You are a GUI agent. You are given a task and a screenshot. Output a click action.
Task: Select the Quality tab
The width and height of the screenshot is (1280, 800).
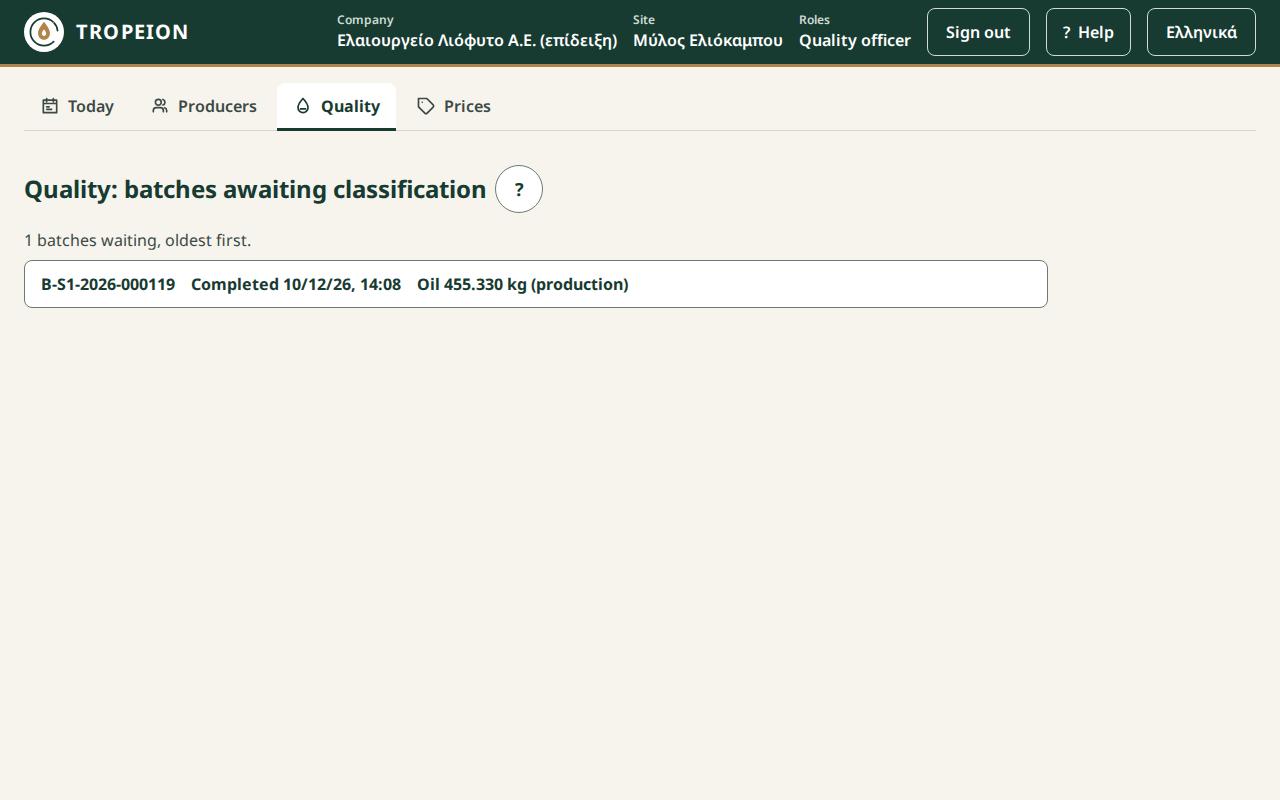(336, 106)
